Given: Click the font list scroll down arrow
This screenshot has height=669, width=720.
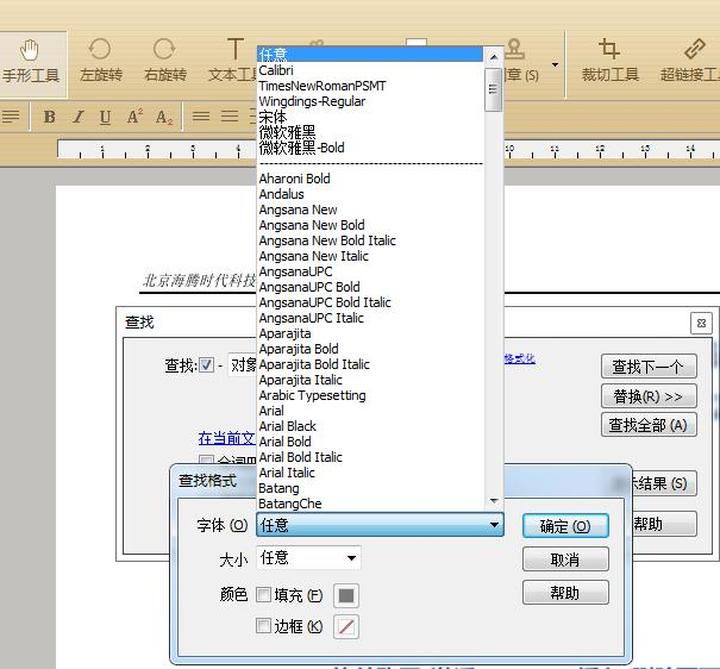Looking at the screenshot, I should point(494,501).
